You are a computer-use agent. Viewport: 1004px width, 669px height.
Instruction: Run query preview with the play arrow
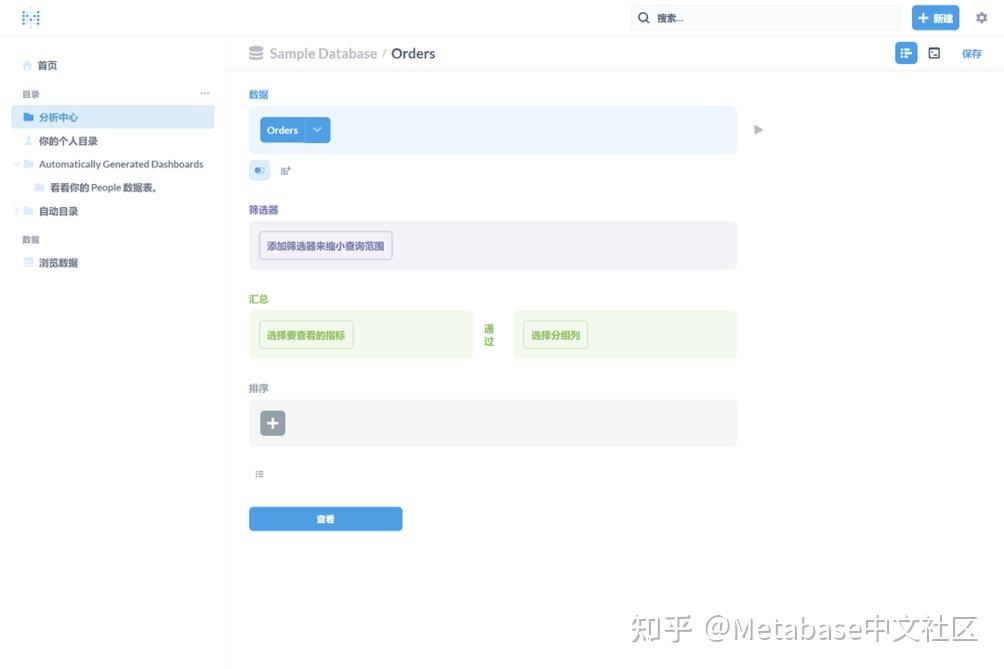[x=758, y=129]
